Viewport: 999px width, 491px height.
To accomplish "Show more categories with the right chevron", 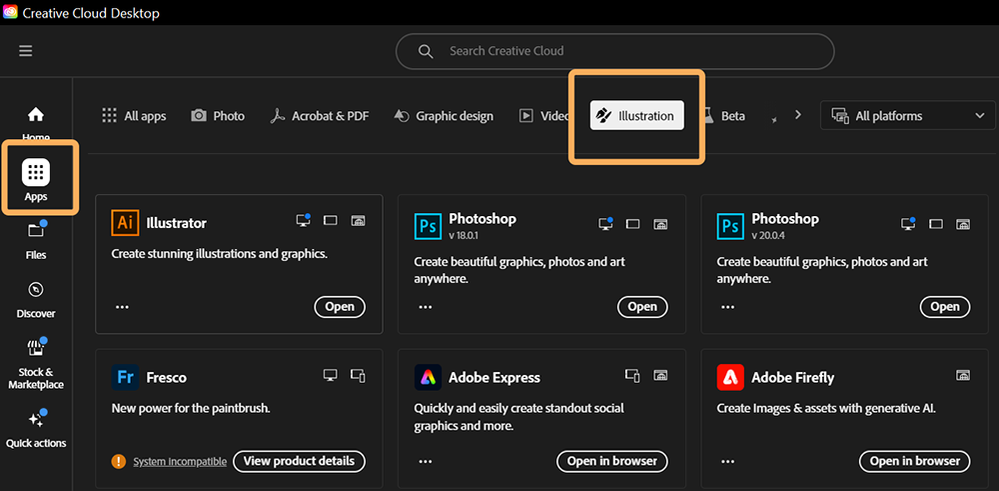I will [x=798, y=115].
